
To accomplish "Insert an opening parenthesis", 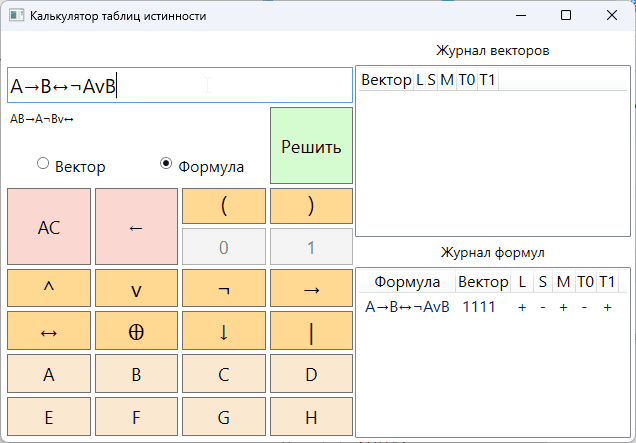I will pos(224,206).
